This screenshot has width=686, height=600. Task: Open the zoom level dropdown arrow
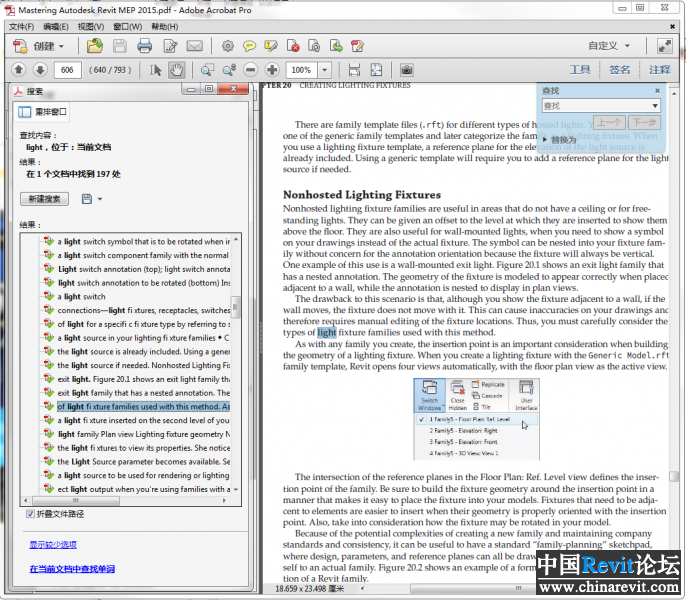[325, 70]
